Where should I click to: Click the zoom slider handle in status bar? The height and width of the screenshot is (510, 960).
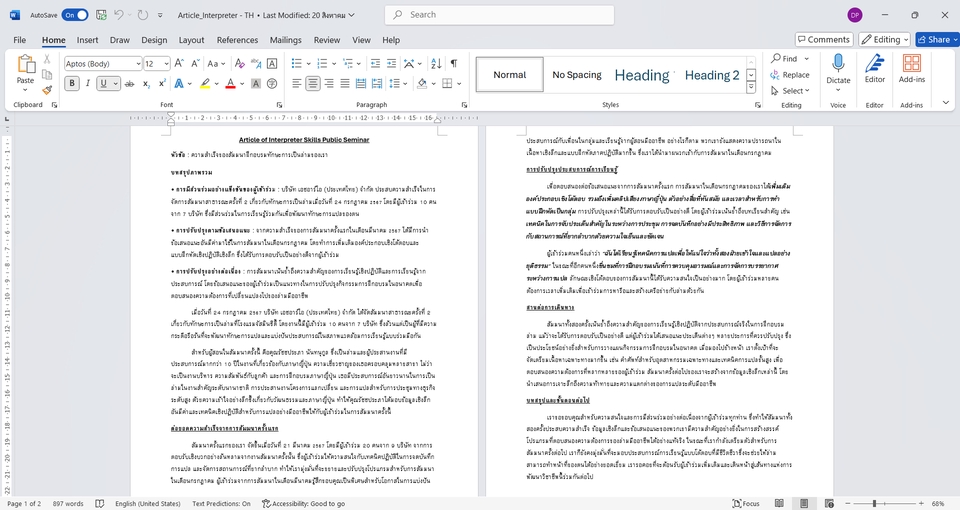874,503
